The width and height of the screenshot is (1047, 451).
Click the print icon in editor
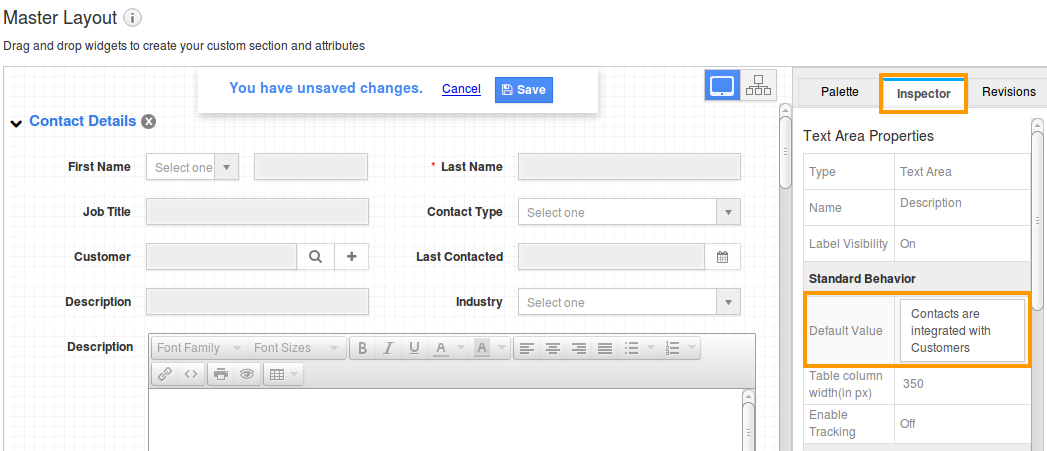coord(221,374)
